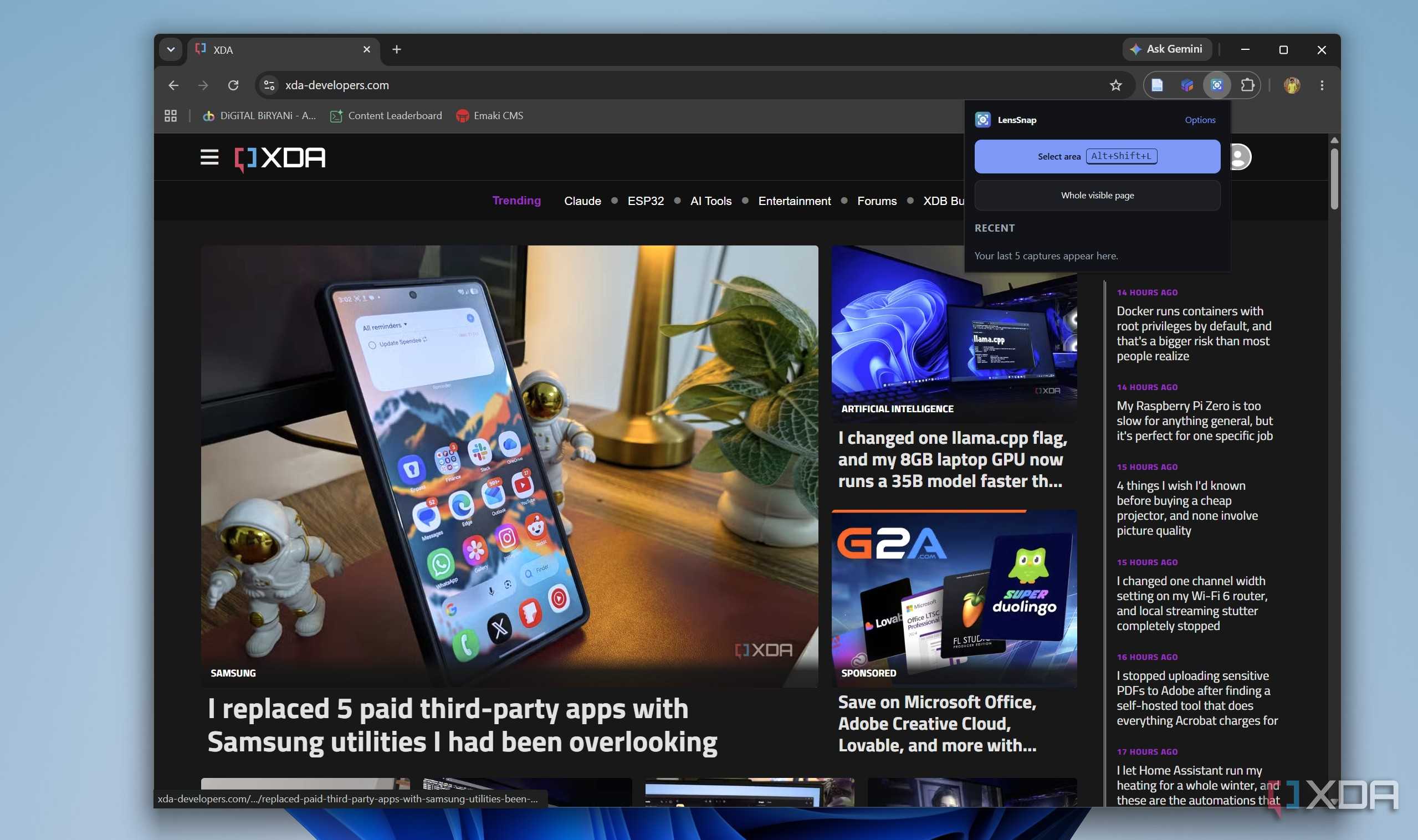Open Emaki CMS bookmark
1418x840 pixels.
click(x=490, y=115)
